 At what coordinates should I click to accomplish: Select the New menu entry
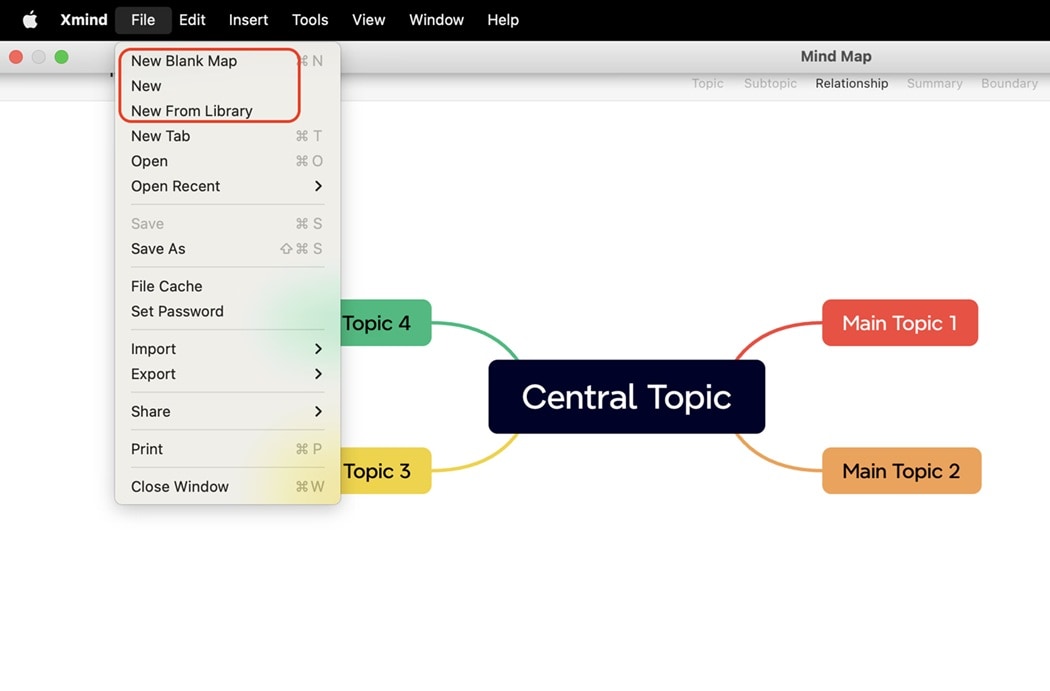coord(227,86)
